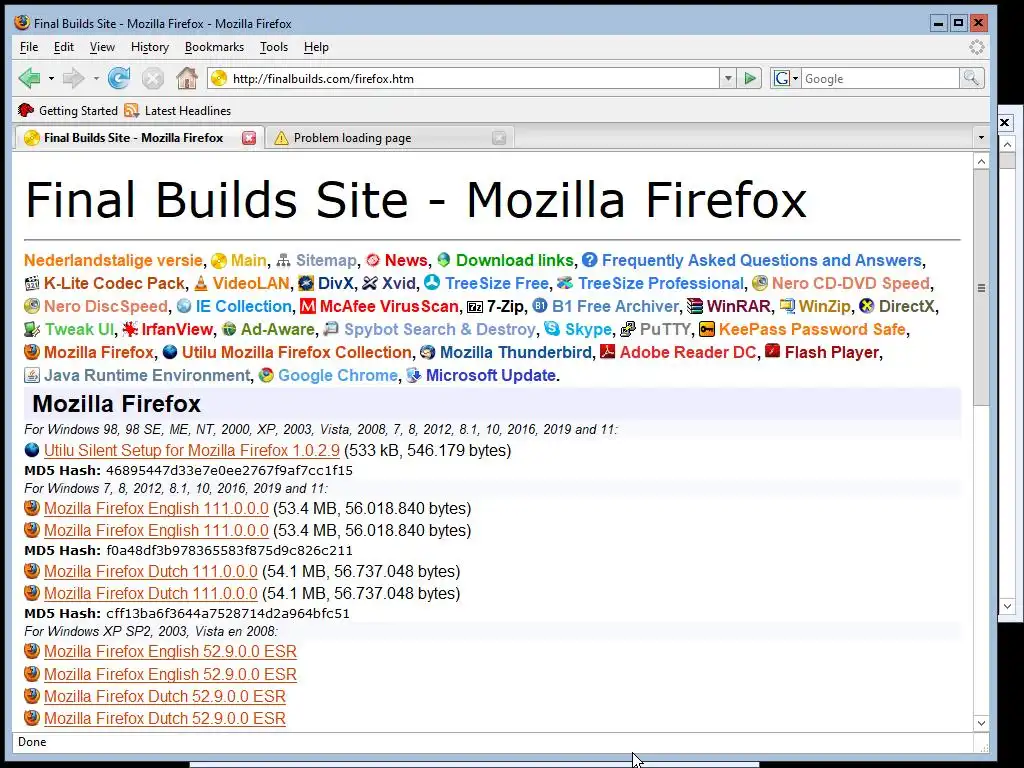Open the PuTTY link
This screenshot has height=768, width=1024.
click(665, 329)
